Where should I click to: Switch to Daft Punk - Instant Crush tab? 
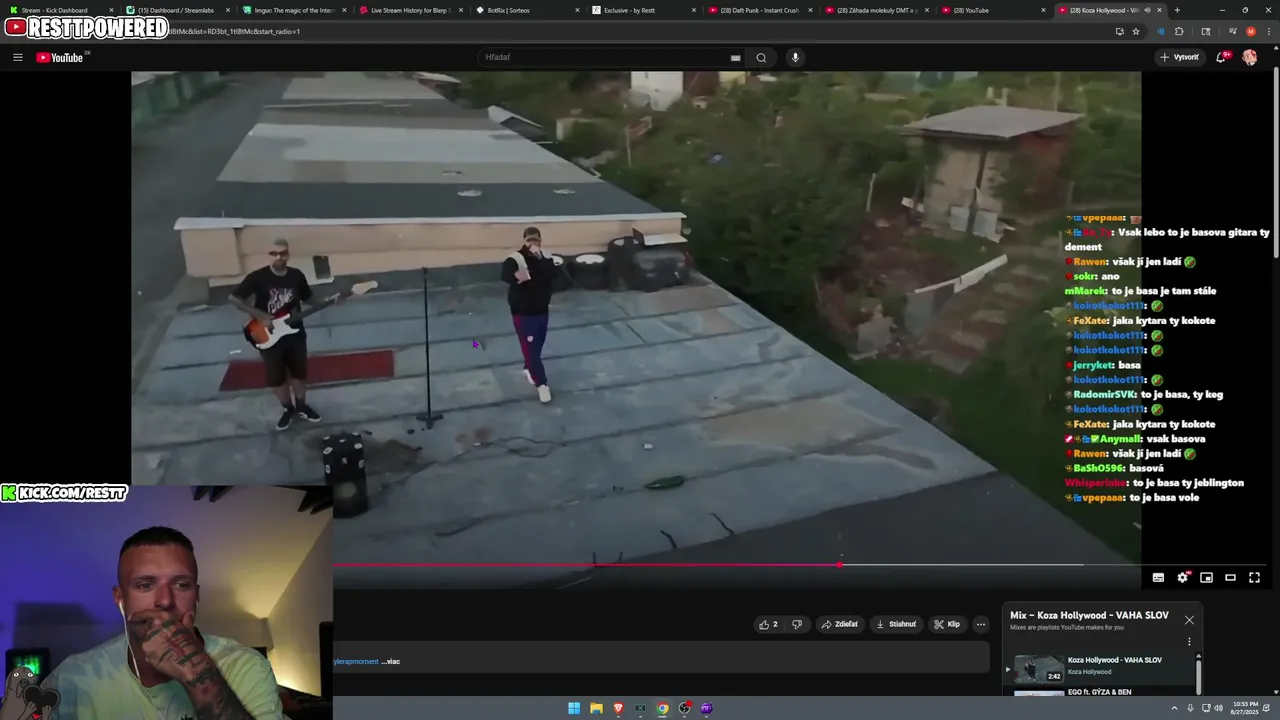pos(760,10)
